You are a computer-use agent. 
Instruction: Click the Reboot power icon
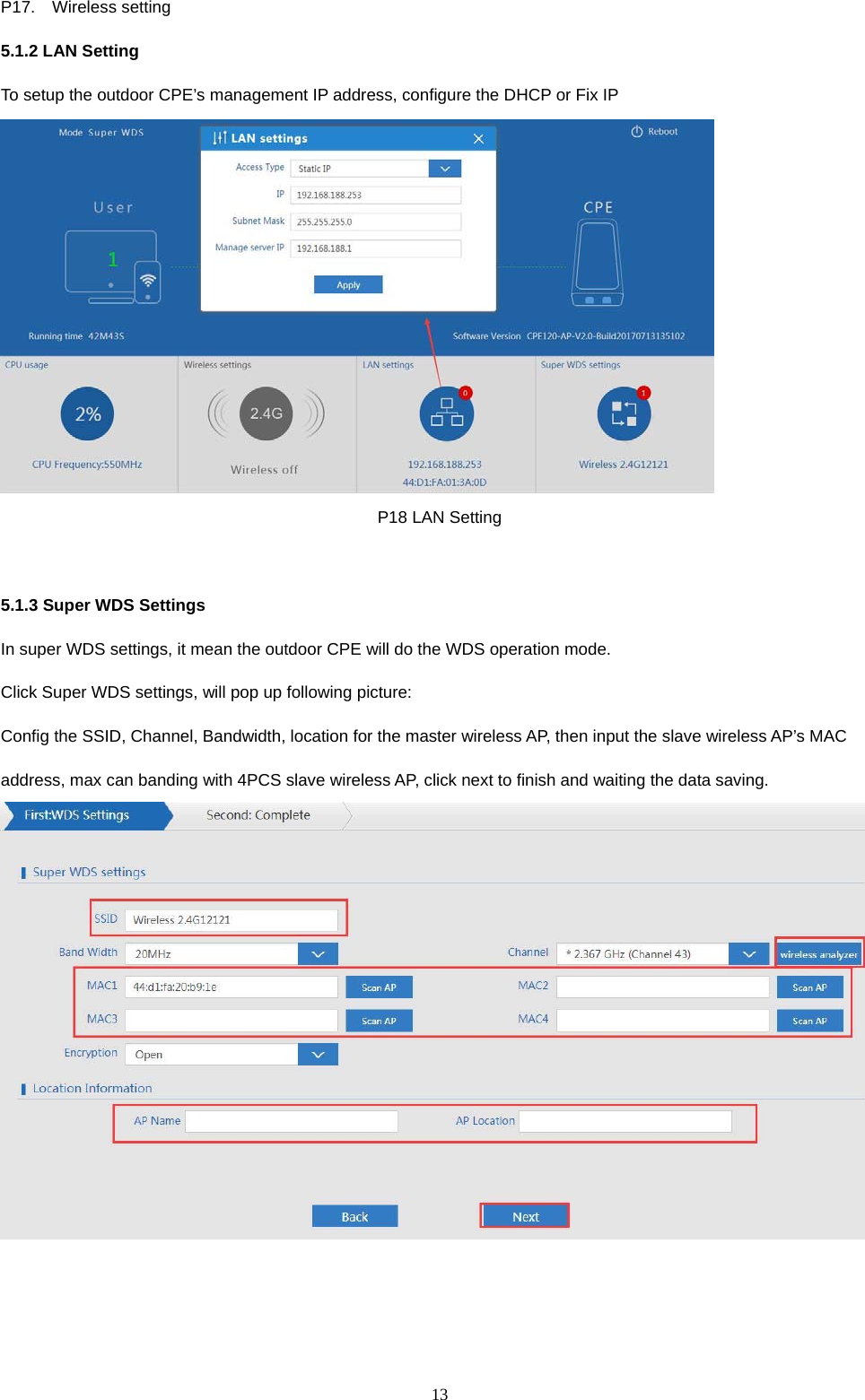(636, 131)
